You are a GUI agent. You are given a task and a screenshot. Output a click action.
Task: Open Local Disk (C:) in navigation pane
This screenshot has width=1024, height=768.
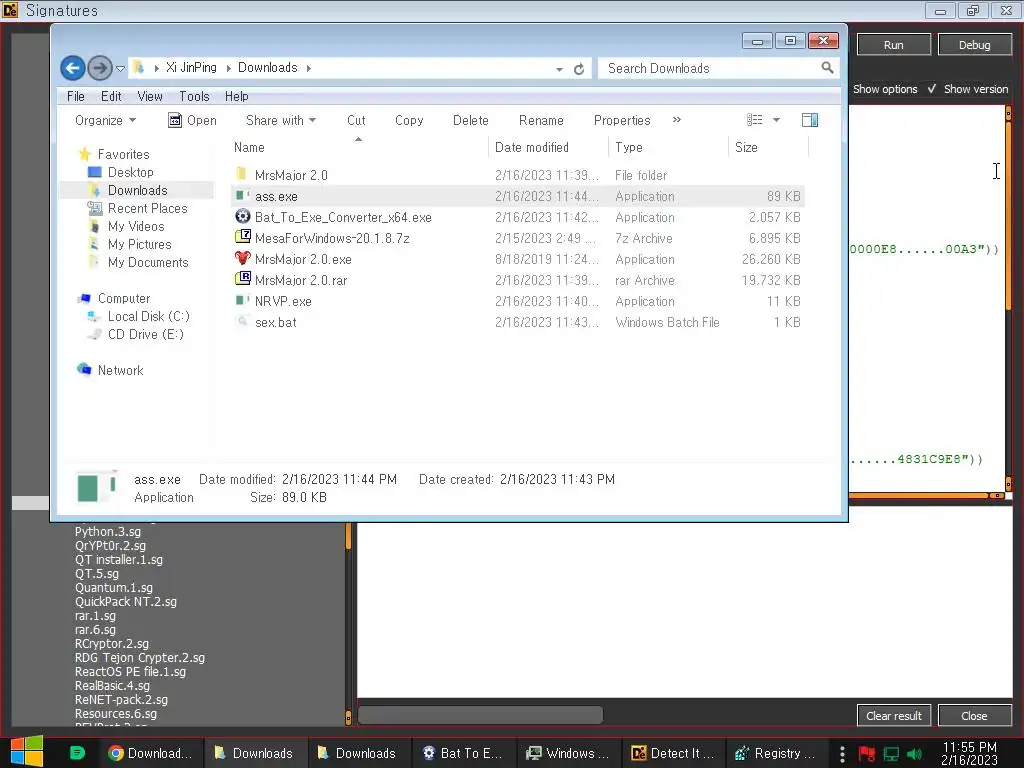tap(148, 316)
